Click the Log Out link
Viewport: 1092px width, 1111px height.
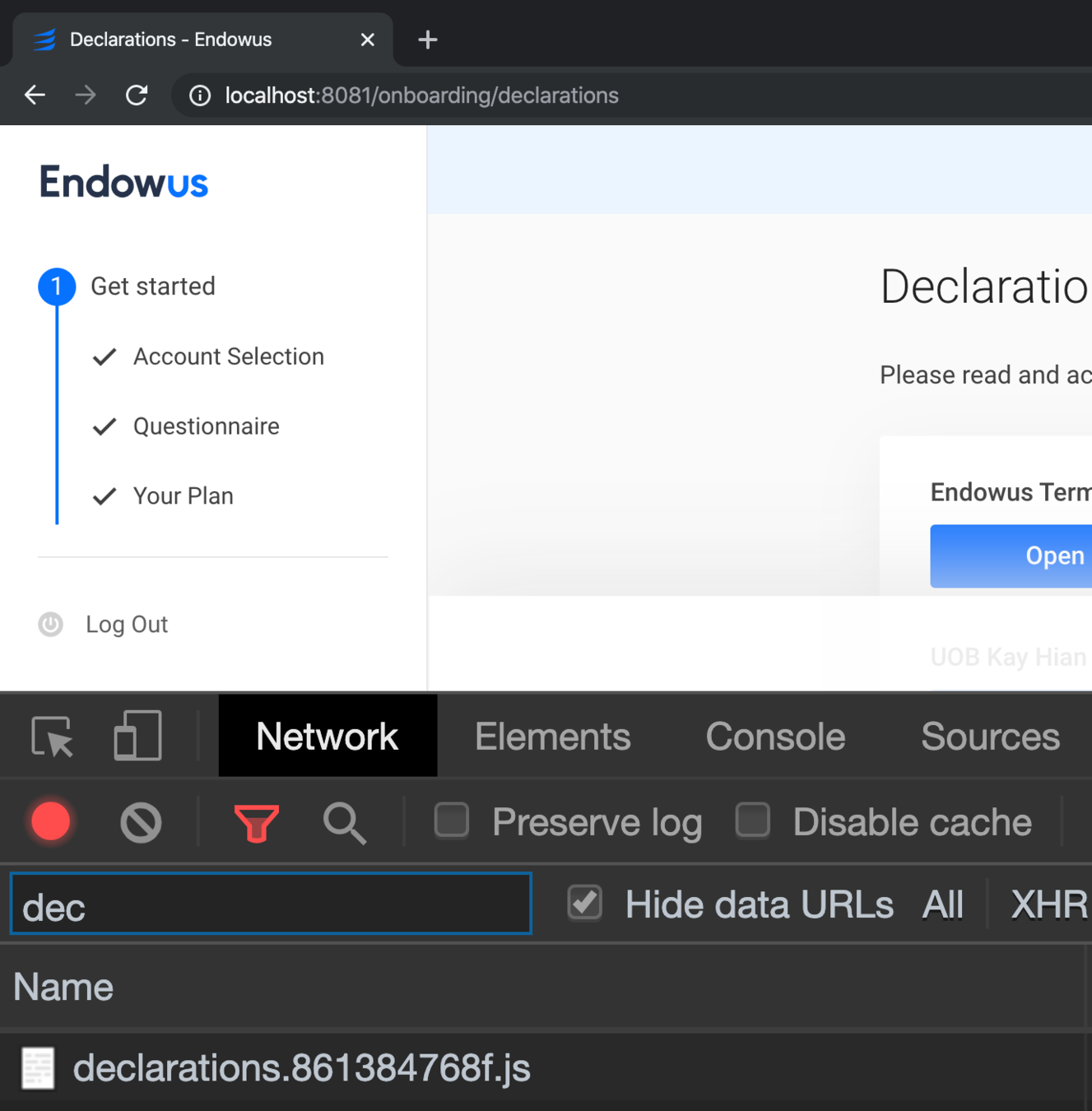[127, 625]
